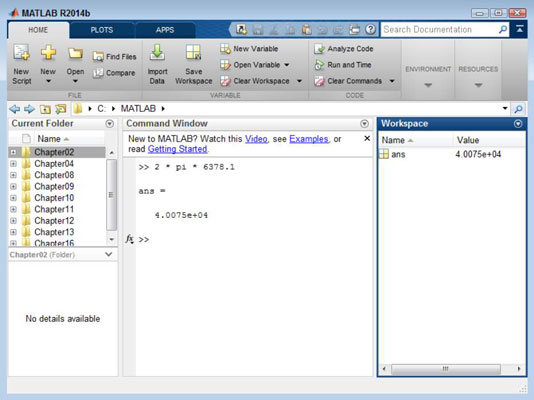The width and height of the screenshot is (534, 400).
Task: Open the Help question mark icon
Action: pyautogui.click(x=370, y=30)
